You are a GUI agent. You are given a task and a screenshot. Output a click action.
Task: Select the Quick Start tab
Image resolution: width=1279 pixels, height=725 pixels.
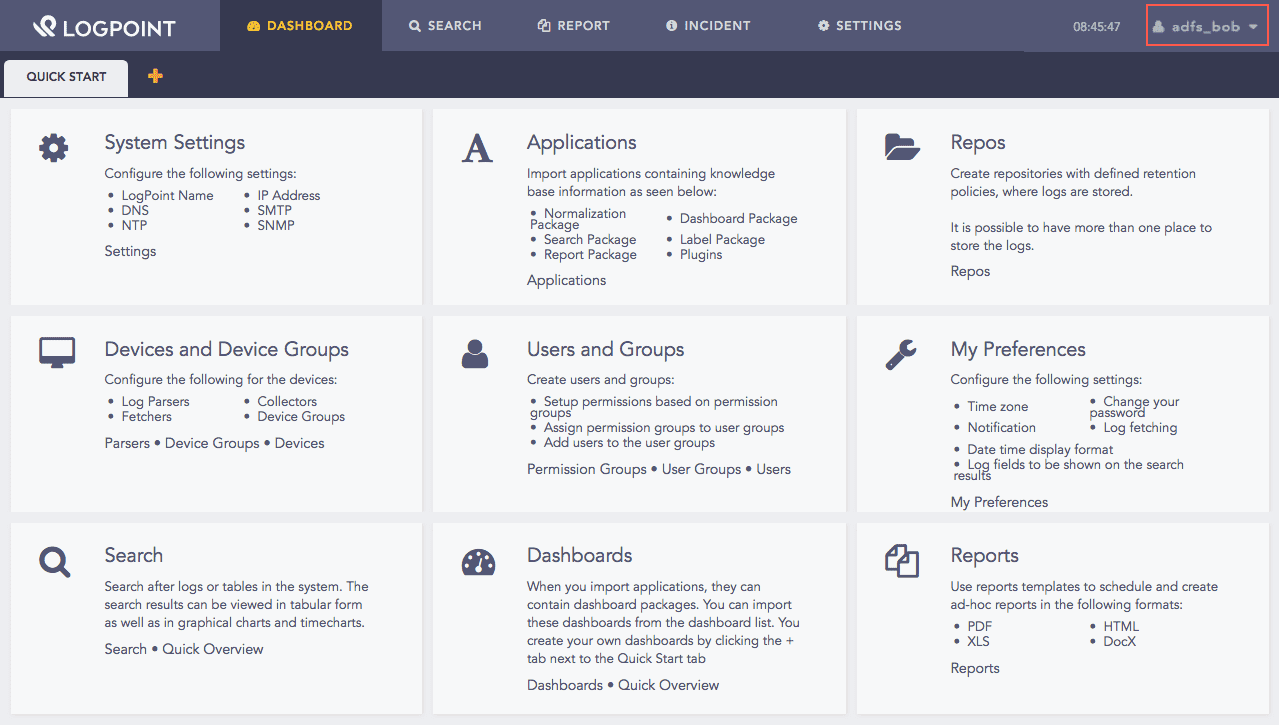(66, 77)
